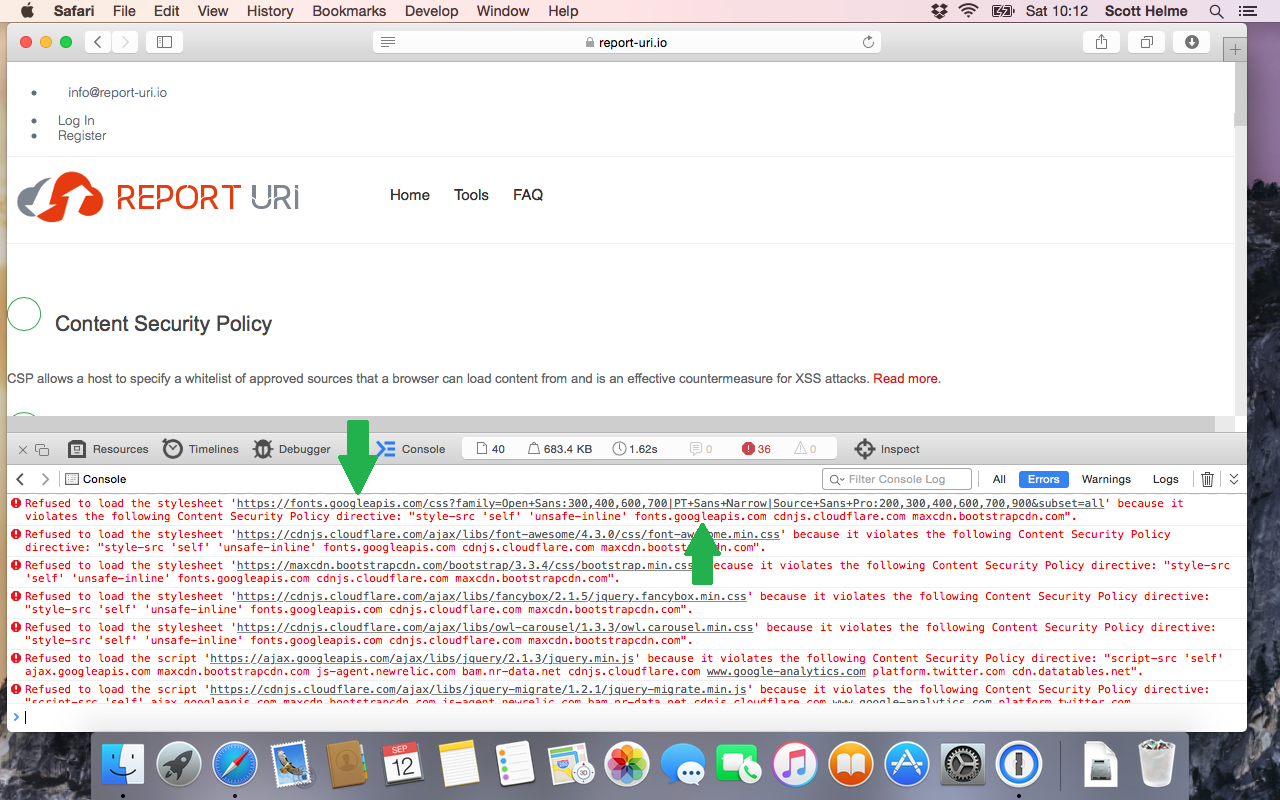Click the 683.4 KB total size indicator
1280x800 pixels.
click(x=559, y=449)
